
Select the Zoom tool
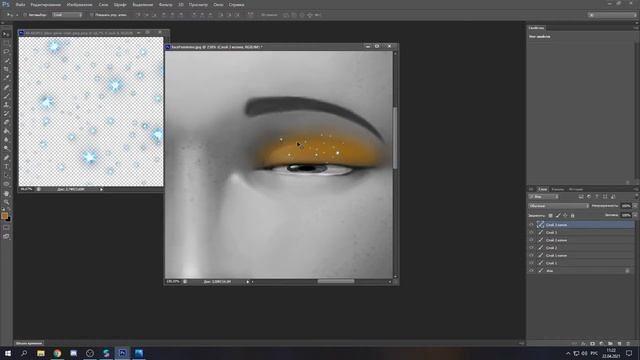pyautogui.click(x=6, y=202)
